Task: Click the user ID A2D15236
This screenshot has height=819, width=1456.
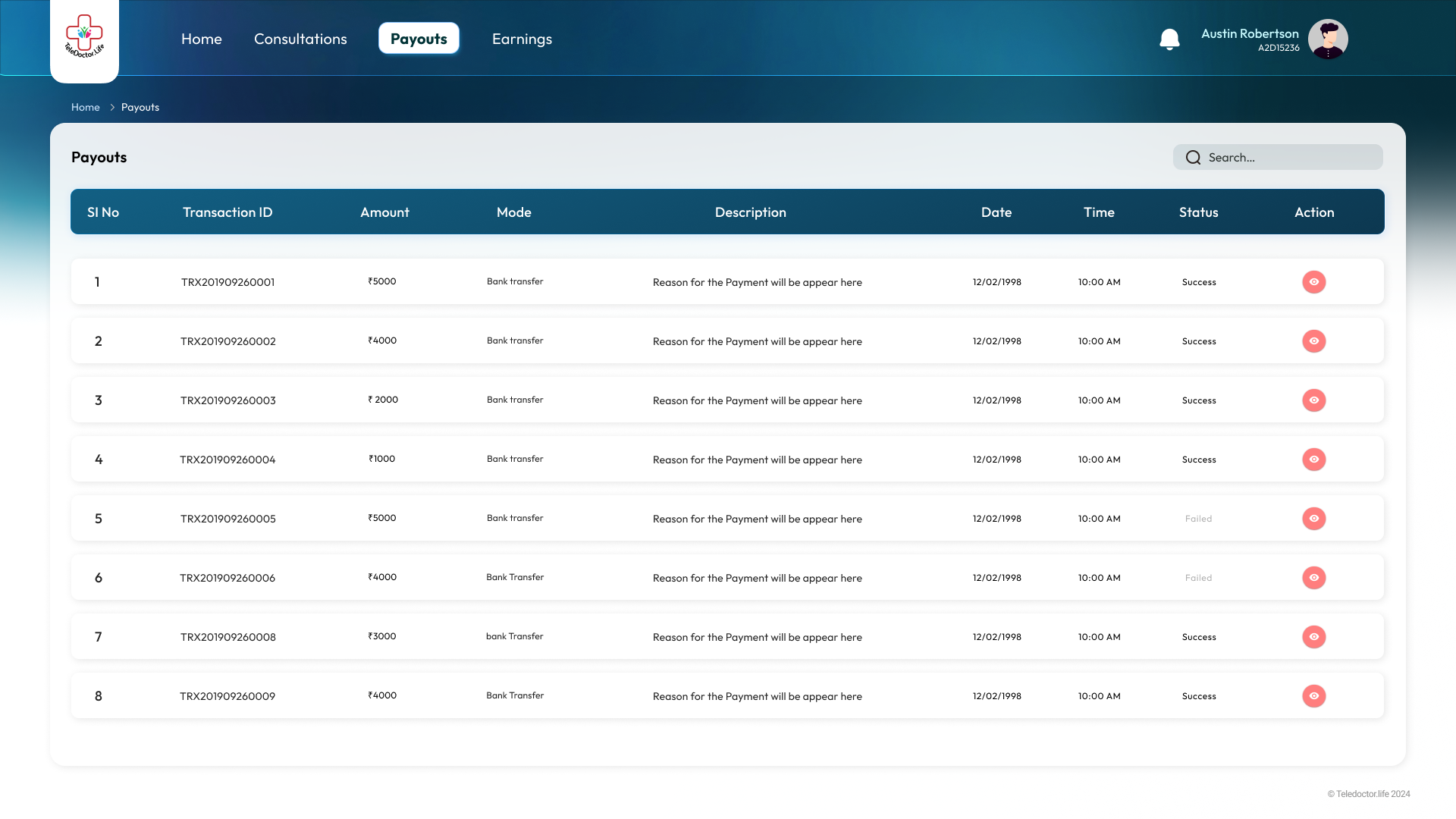Action: click(x=1279, y=48)
